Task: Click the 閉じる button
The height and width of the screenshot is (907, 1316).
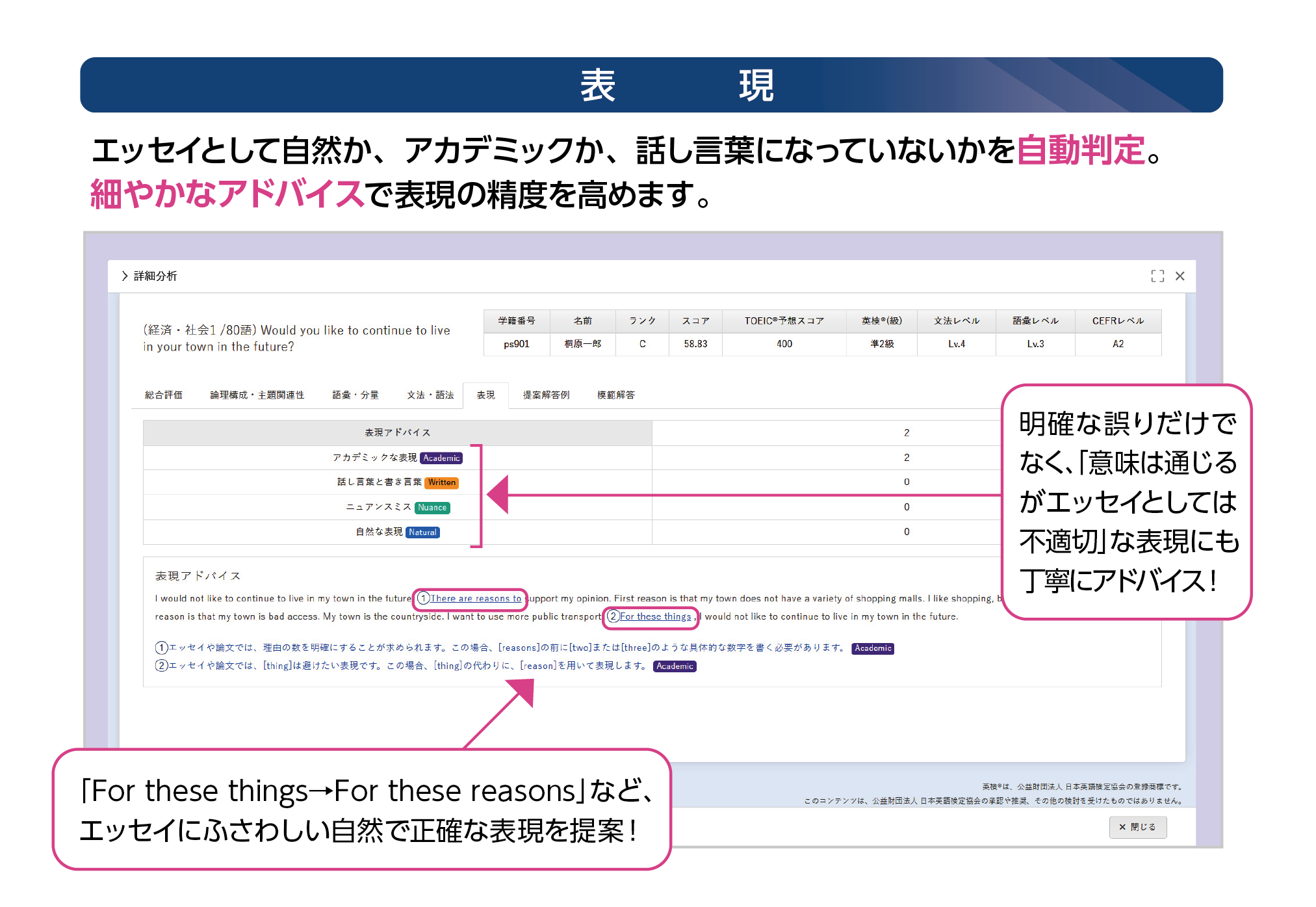Action: tap(1137, 827)
